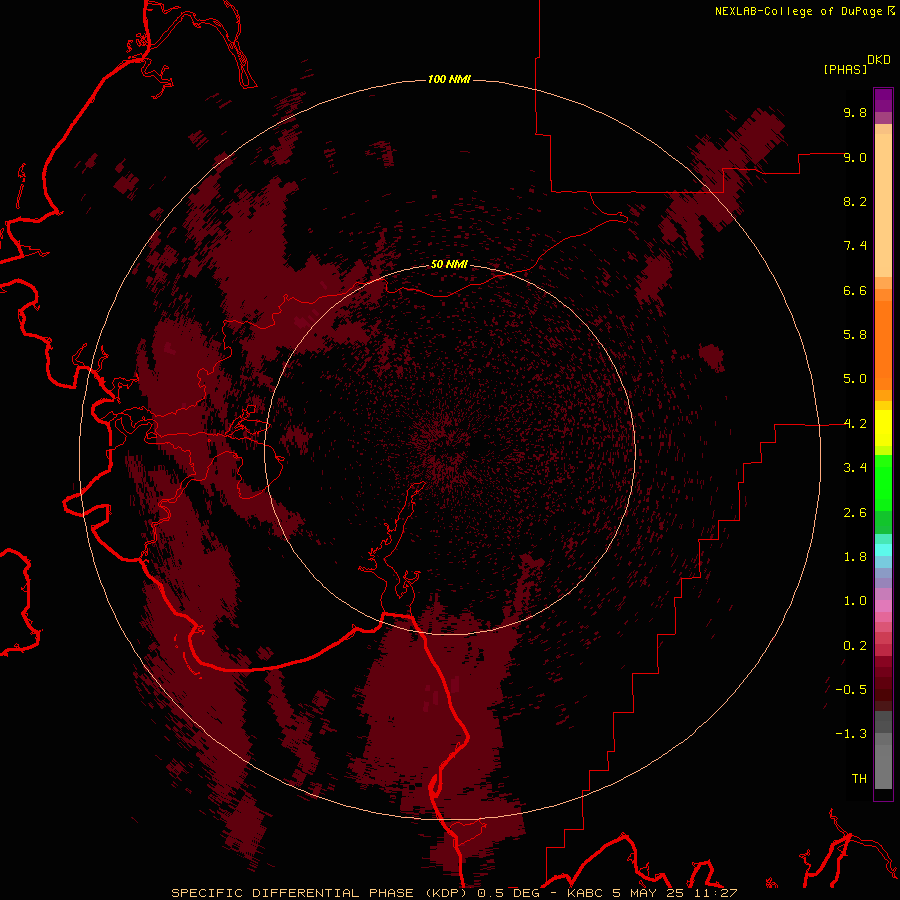
Task: Click the 4.2 legend value
Action: 855,424
